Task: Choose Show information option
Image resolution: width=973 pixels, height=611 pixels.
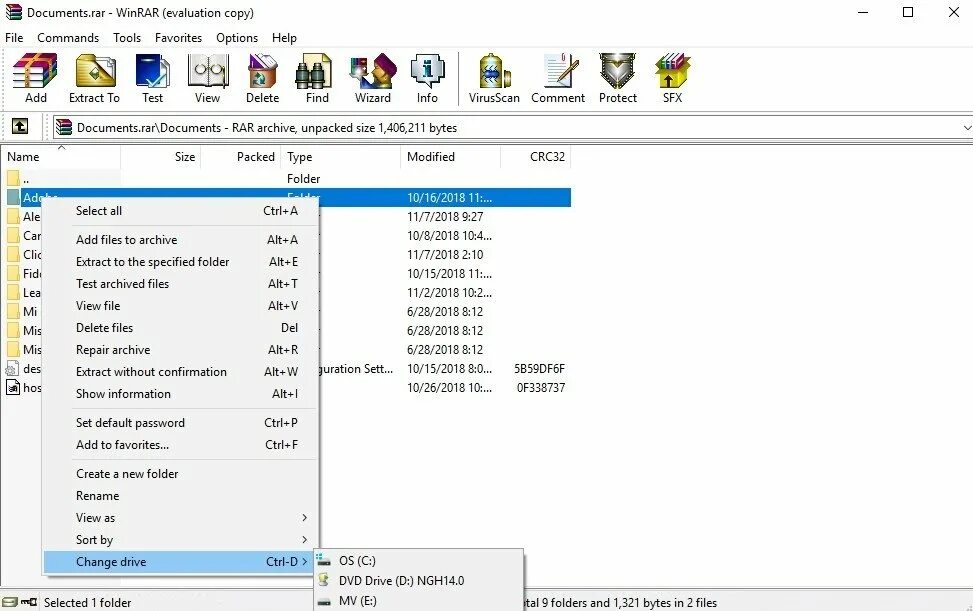Action: tap(181, 394)
